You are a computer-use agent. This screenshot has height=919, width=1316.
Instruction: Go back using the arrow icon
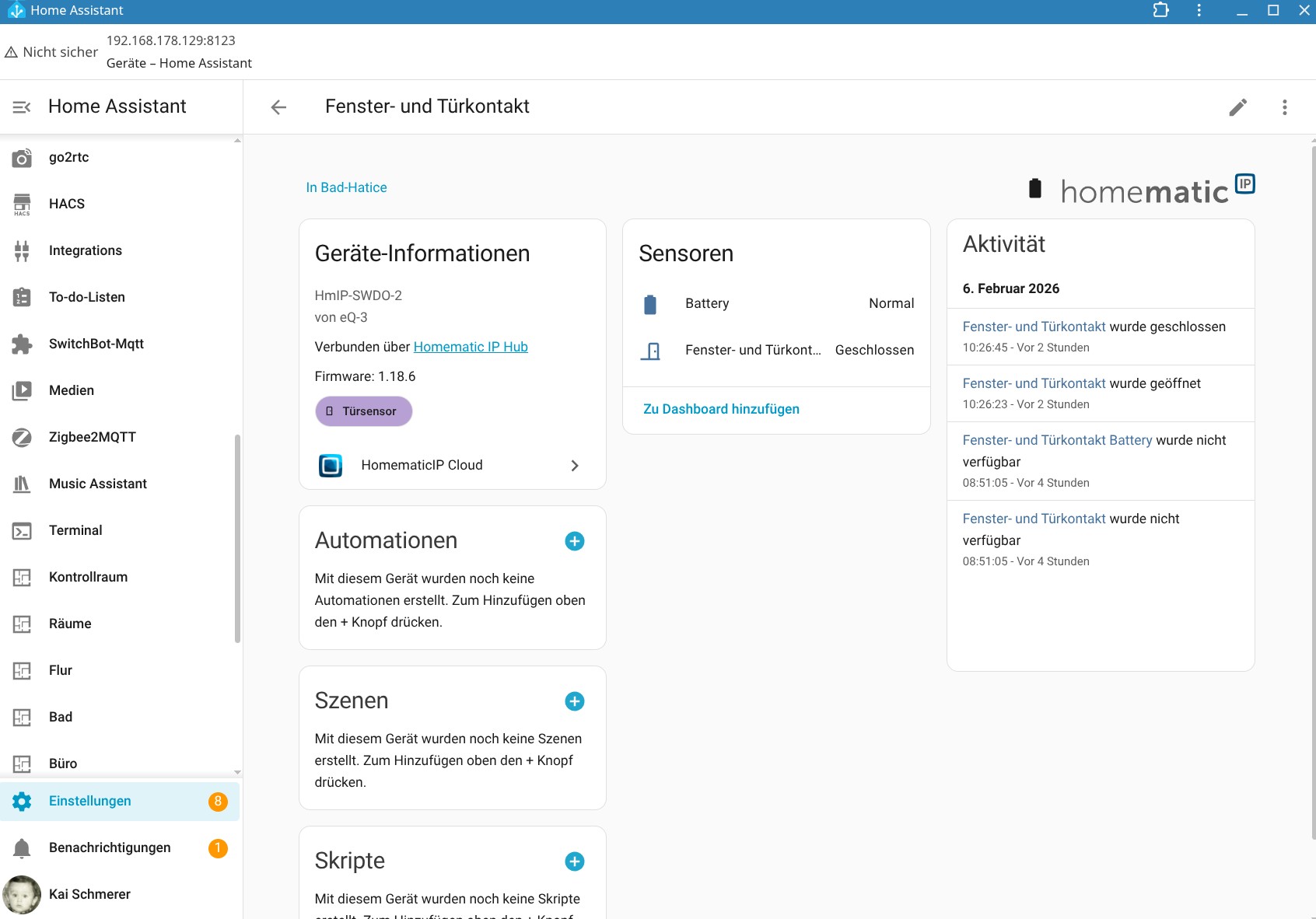tap(278, 107)
